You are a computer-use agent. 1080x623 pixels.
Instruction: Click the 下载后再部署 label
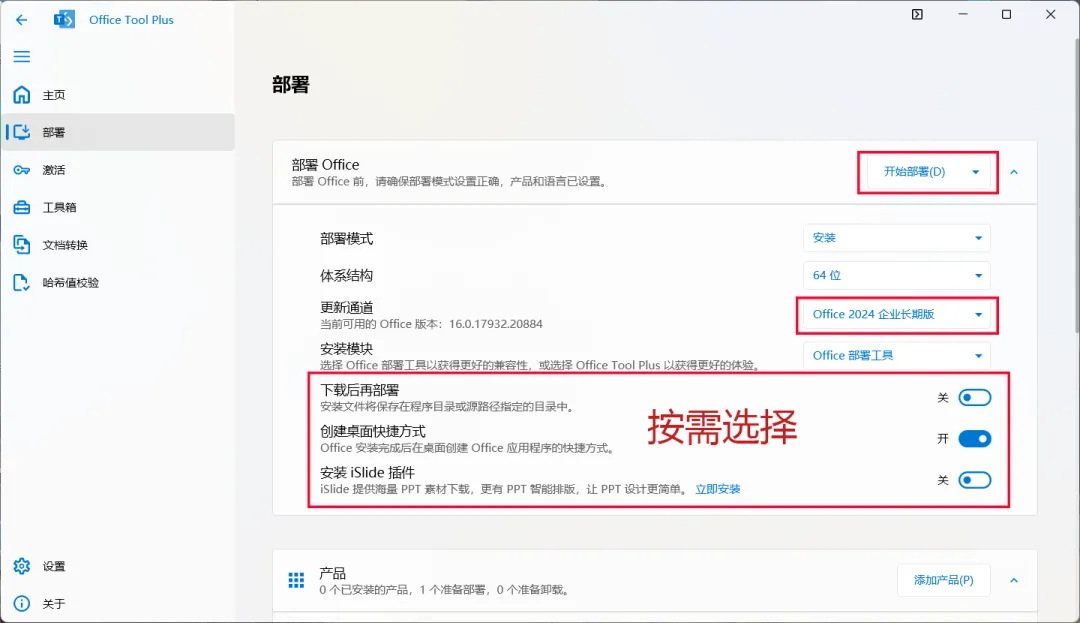(x=360, y=390)
